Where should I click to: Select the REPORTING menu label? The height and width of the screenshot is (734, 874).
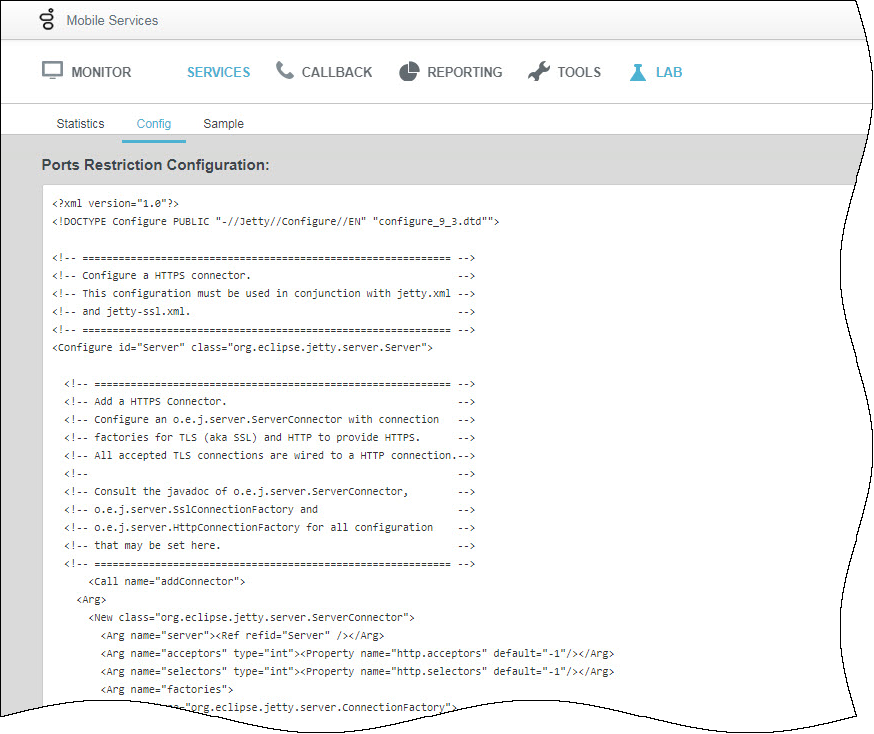click(464, 72)
